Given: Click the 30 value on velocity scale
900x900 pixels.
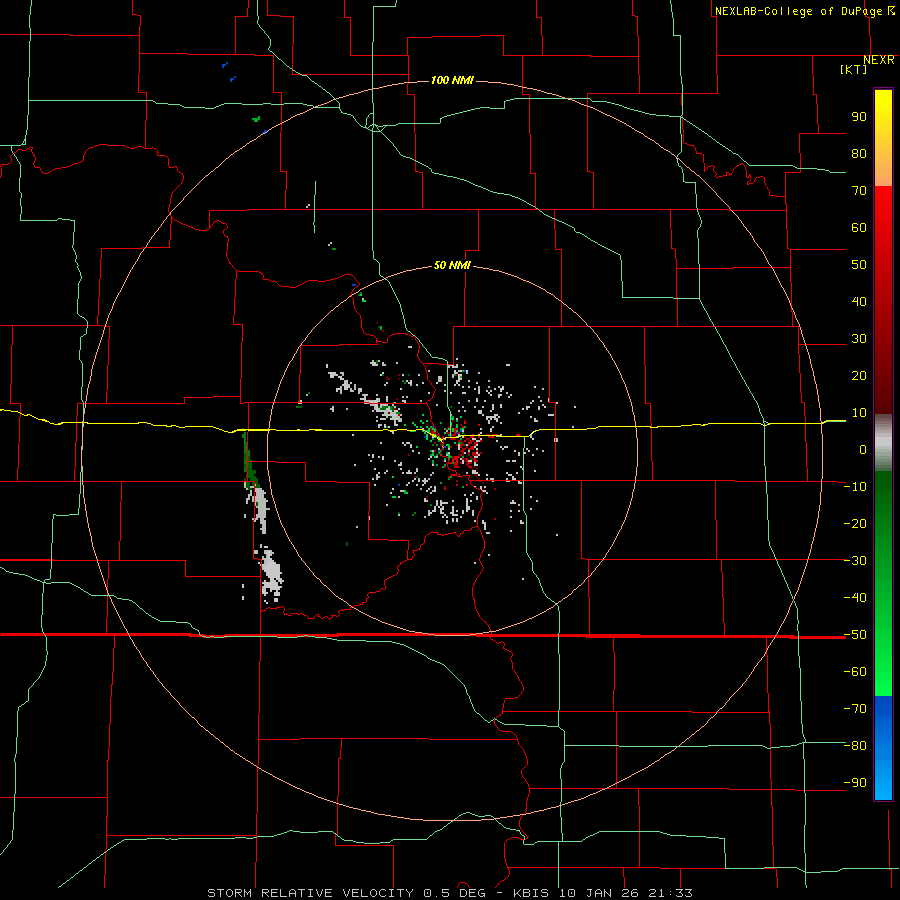Looking at the screenshot, I should tap(859, 339).
